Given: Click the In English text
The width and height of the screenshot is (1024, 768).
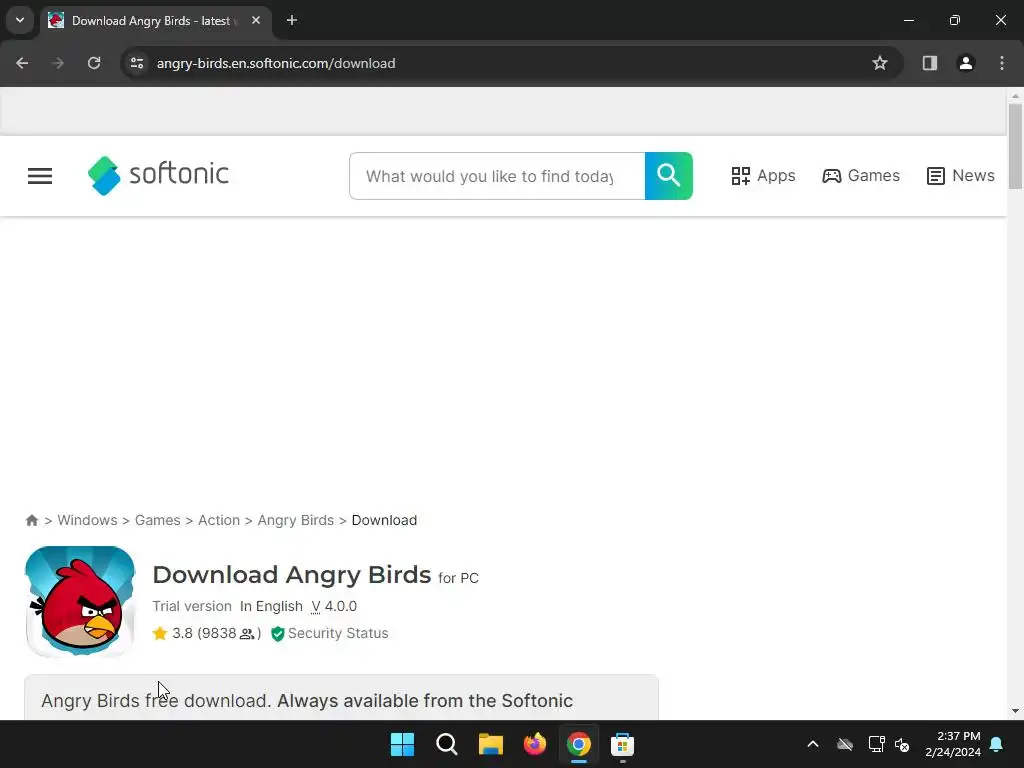Looking at the screenshot, I should [271, 606].
